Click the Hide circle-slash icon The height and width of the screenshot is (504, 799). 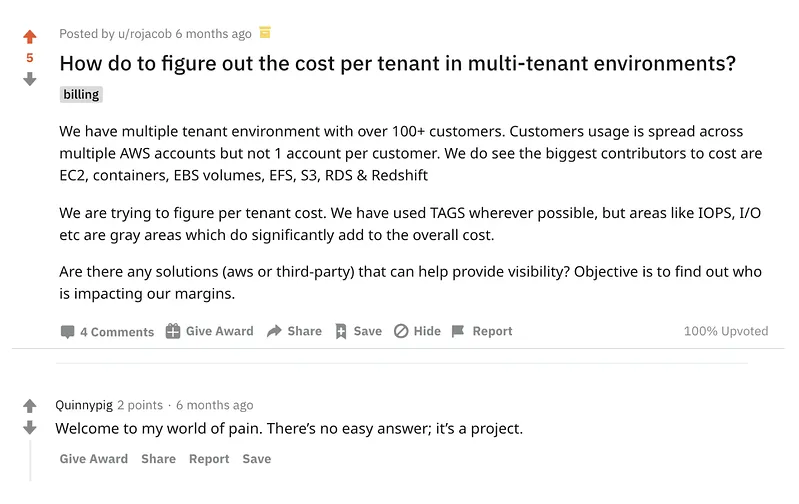coord(401,331)
